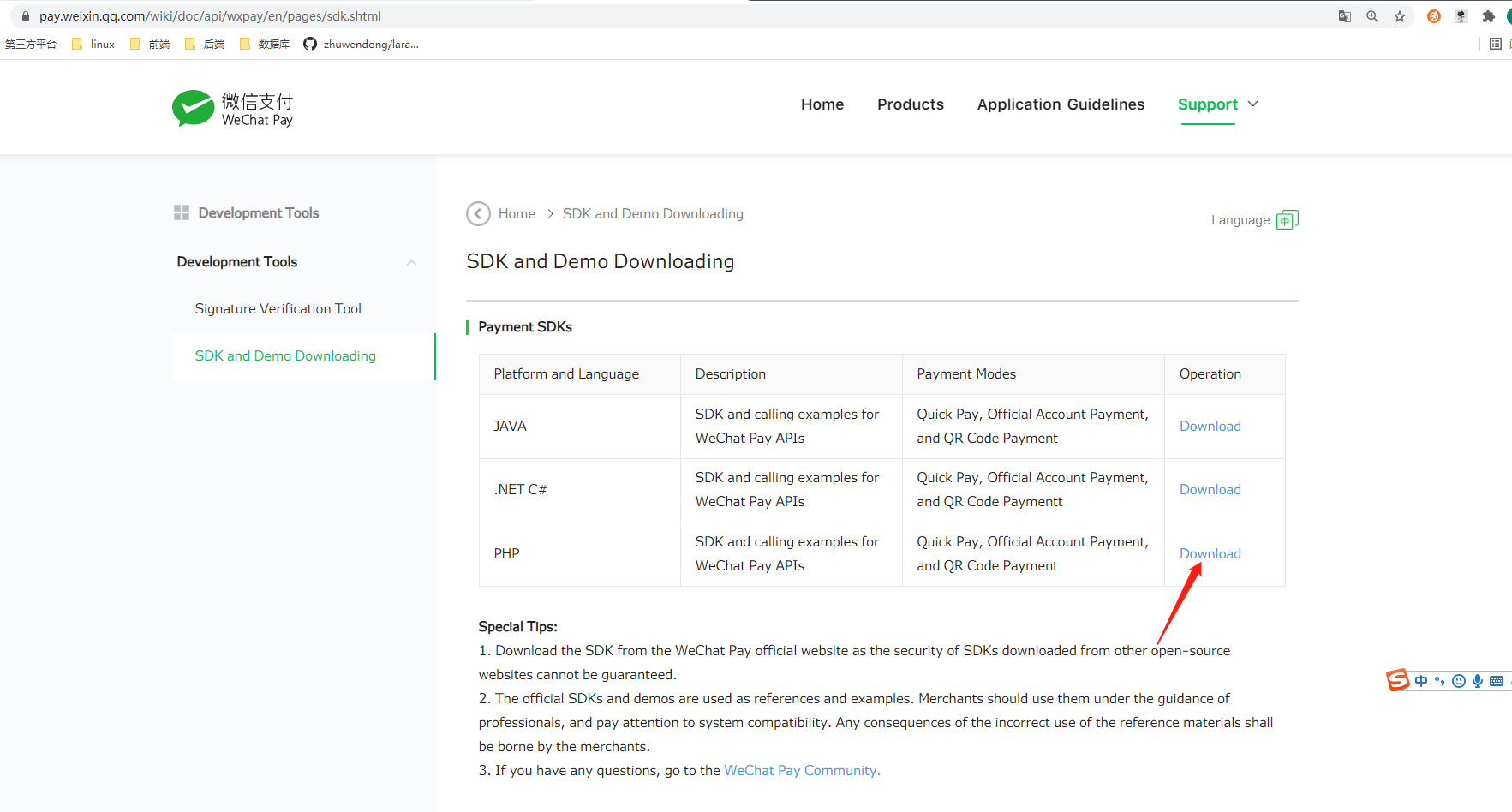Open the IME emoji smiley panel
1512x812 pixels.
tap(1459, 681)
